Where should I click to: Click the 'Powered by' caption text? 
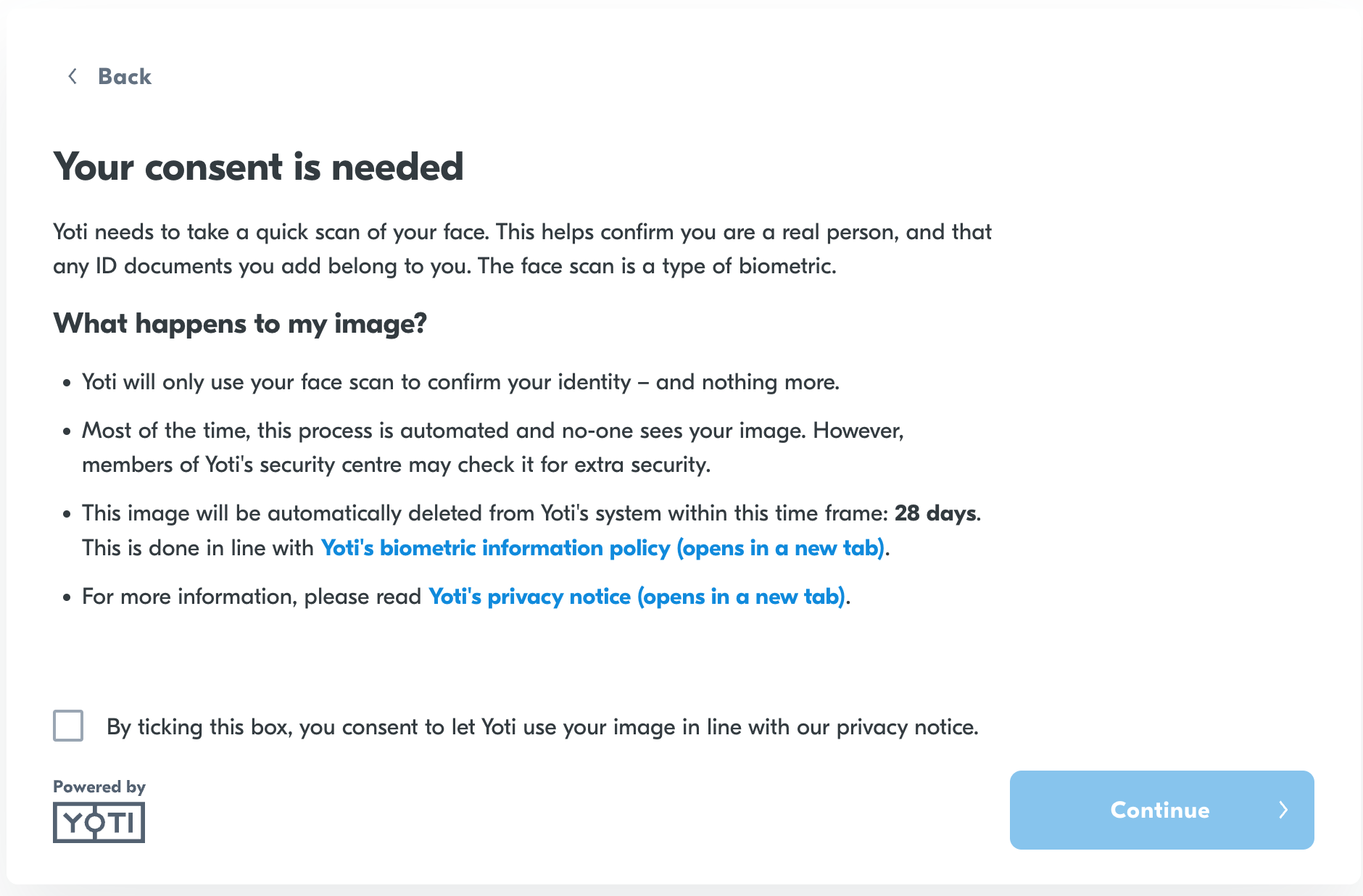click(x=99, y=787)
